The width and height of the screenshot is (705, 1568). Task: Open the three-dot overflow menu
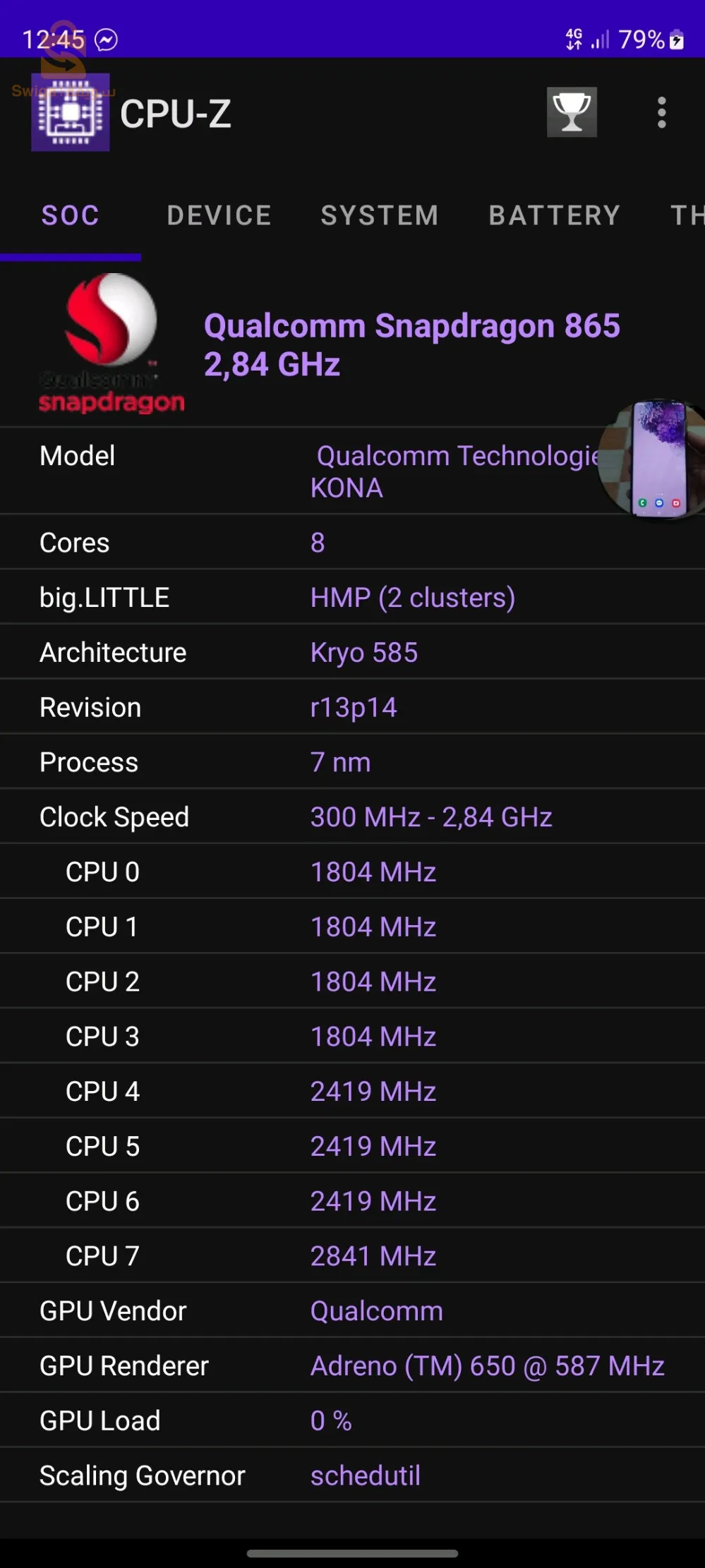coord(661,113)
